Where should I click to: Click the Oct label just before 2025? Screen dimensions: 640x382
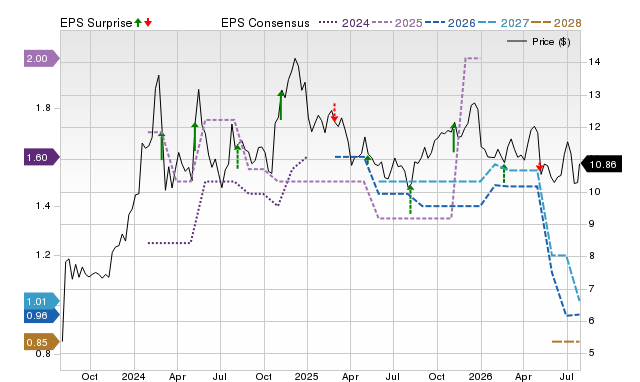[x=264, y=376]
